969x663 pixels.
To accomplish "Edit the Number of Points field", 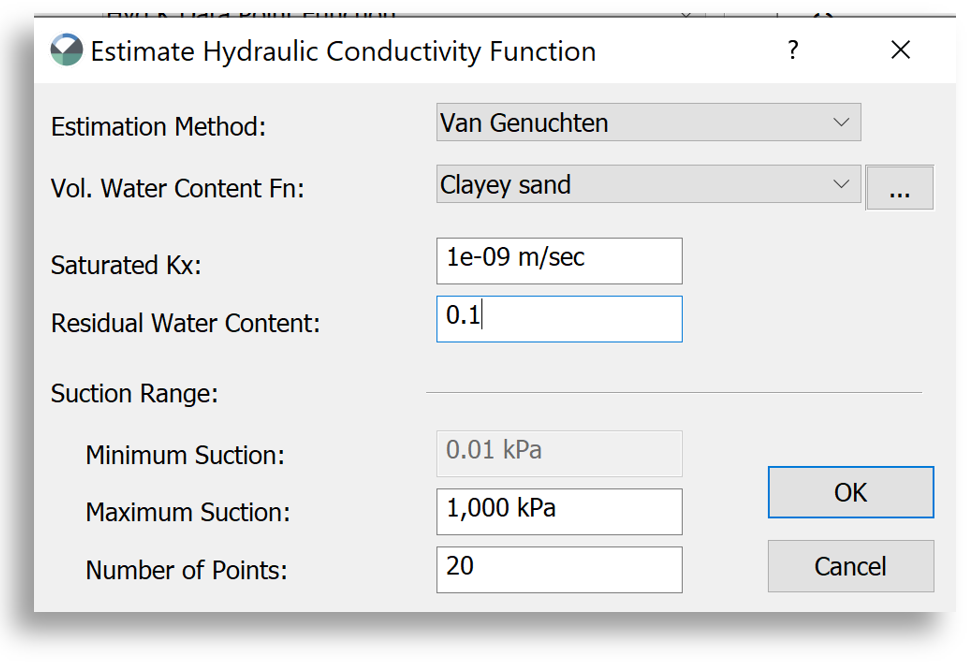I will tap(558, 569).
